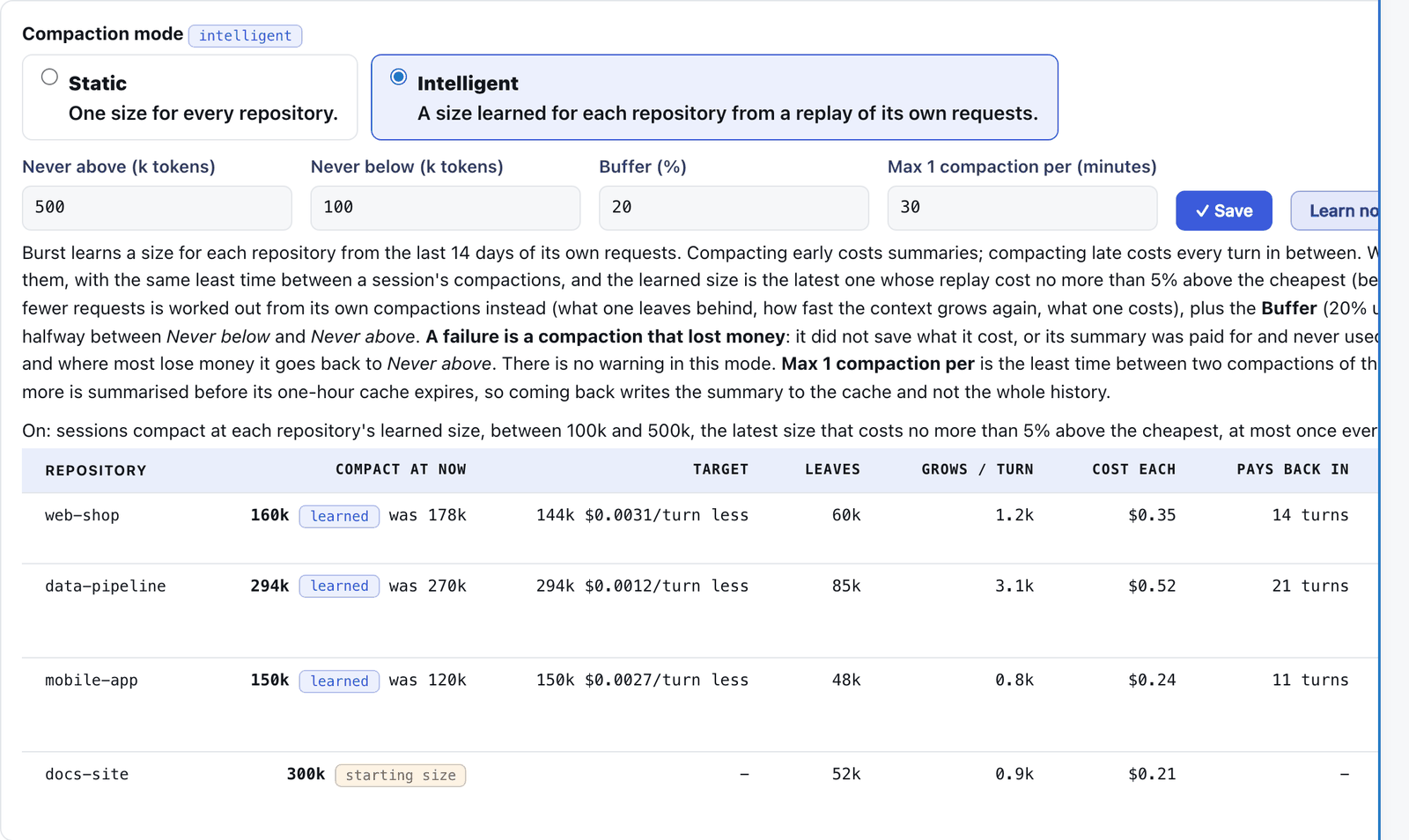Click the 160k compact size for web-shop
This screenshot has width=1409, height=840.
click(269, 515)
